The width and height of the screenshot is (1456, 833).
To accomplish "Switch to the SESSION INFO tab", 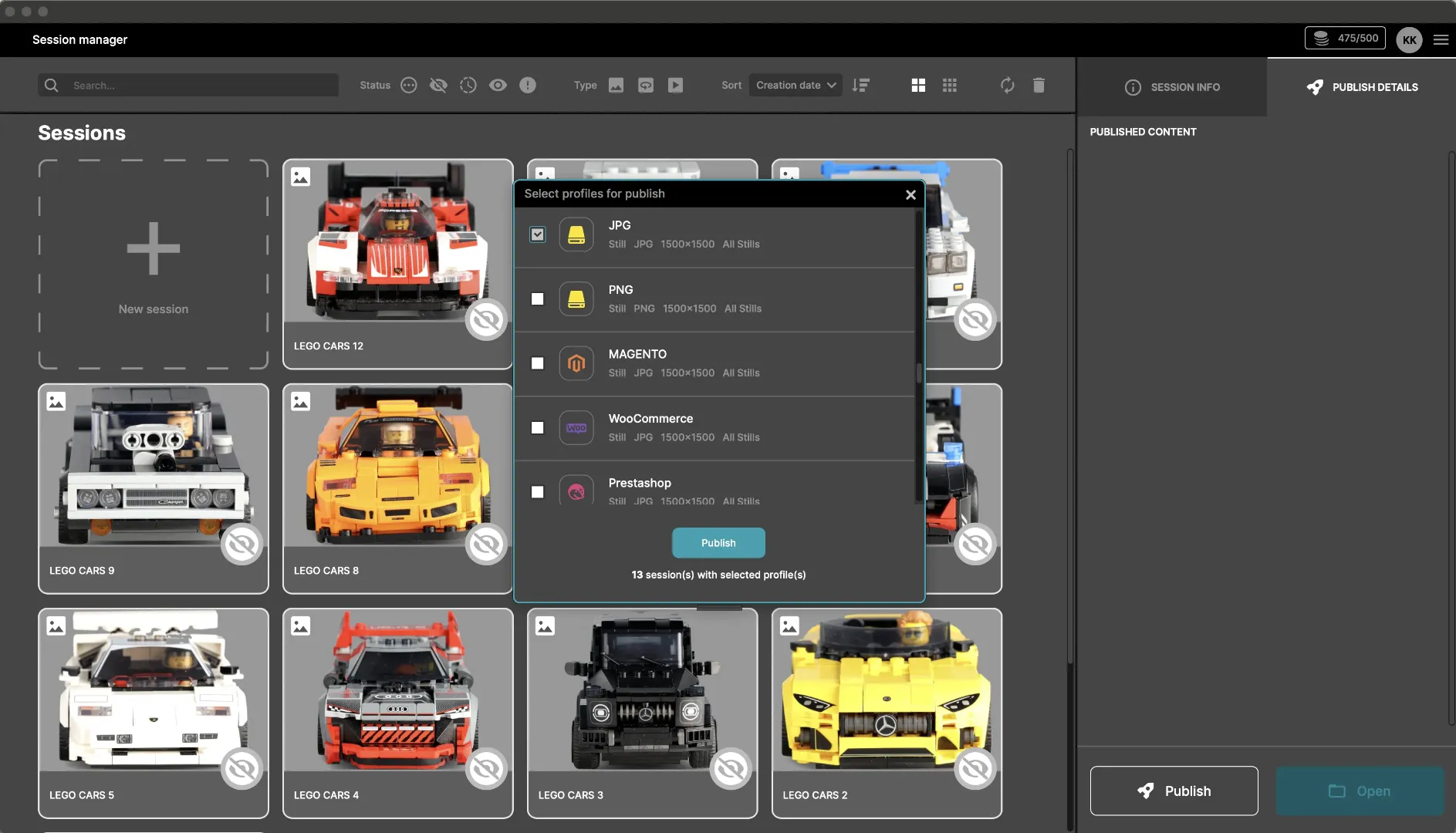I will pos(1172,86).
